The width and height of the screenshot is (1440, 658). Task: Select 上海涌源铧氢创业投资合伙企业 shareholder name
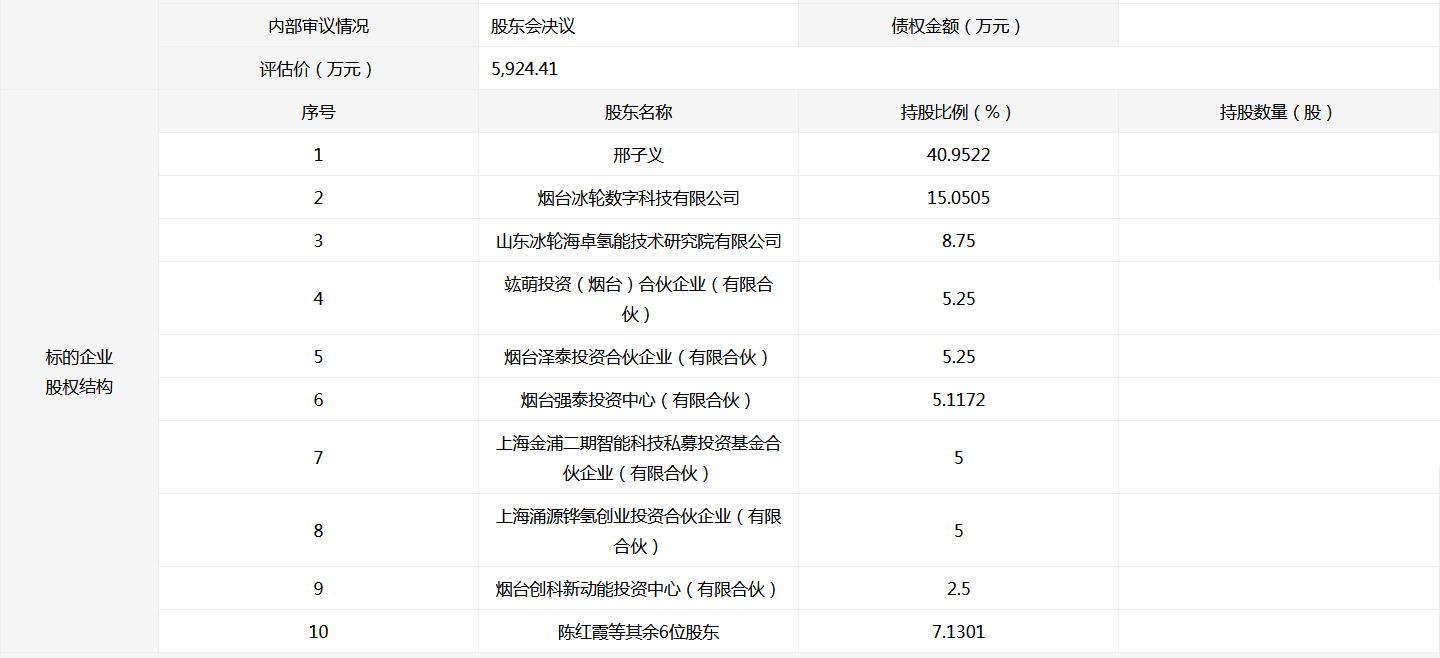click(x=638, y=531)
